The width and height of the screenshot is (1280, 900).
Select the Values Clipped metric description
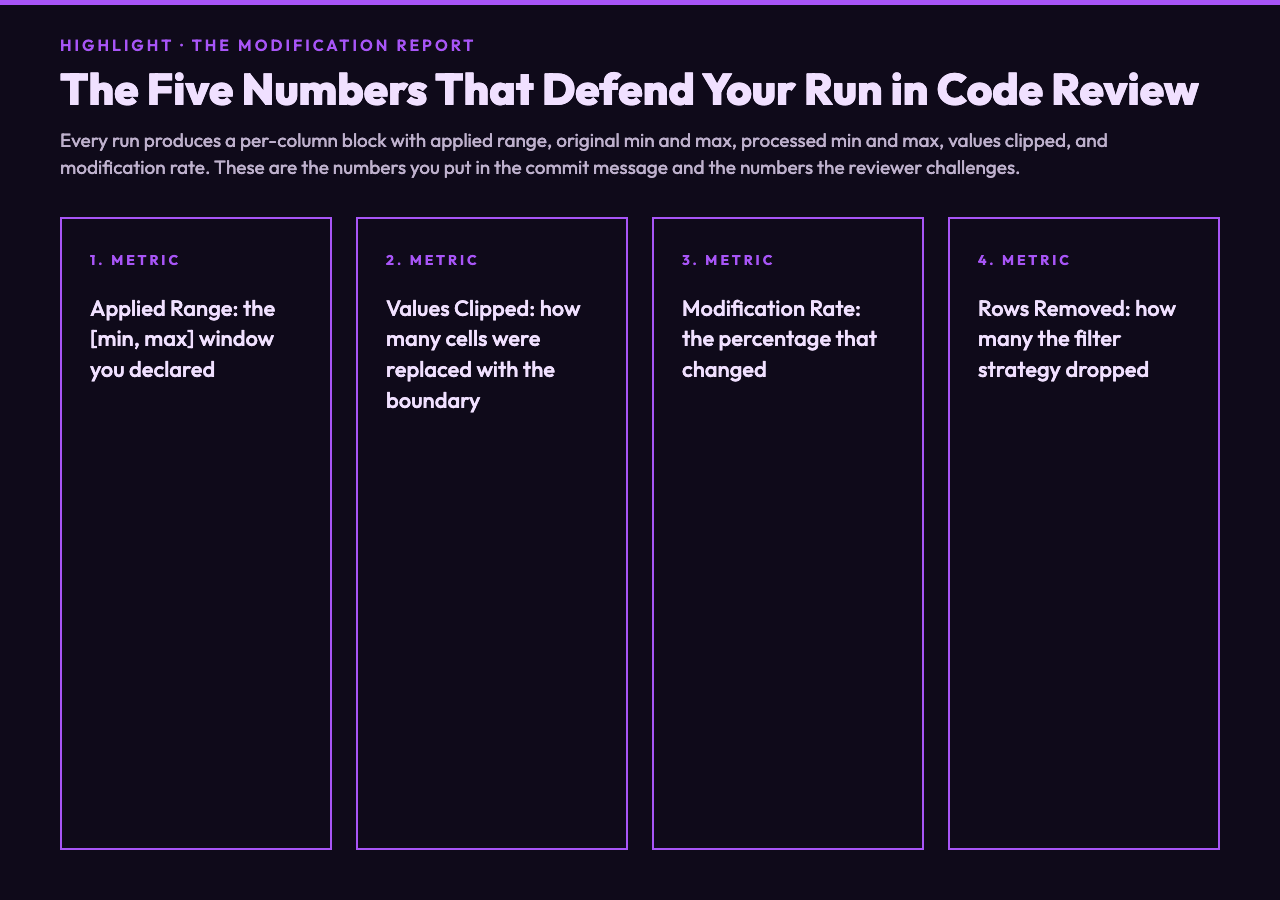tap(483, 354)
